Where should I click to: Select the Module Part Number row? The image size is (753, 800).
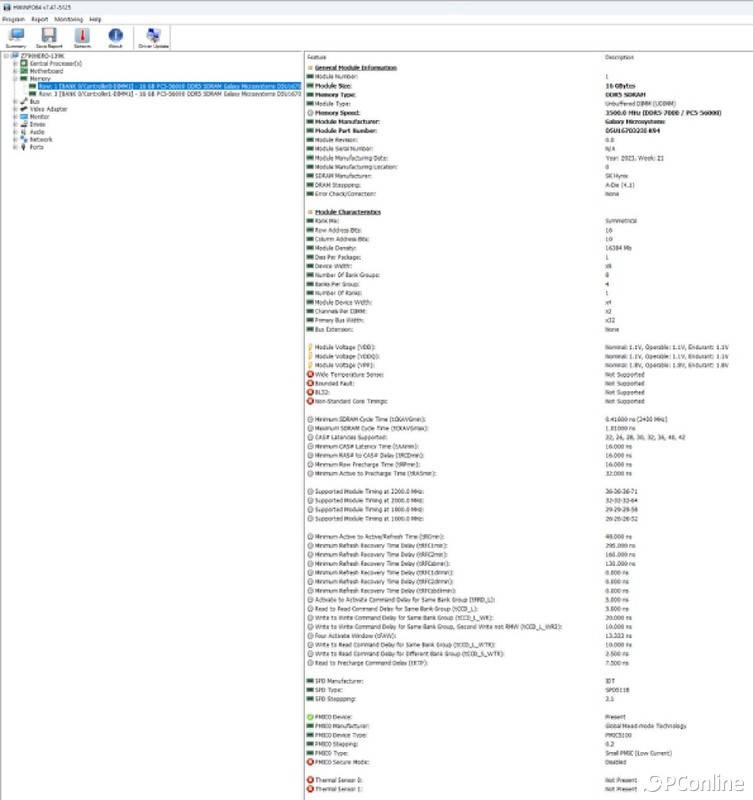(x=346, y=130)
